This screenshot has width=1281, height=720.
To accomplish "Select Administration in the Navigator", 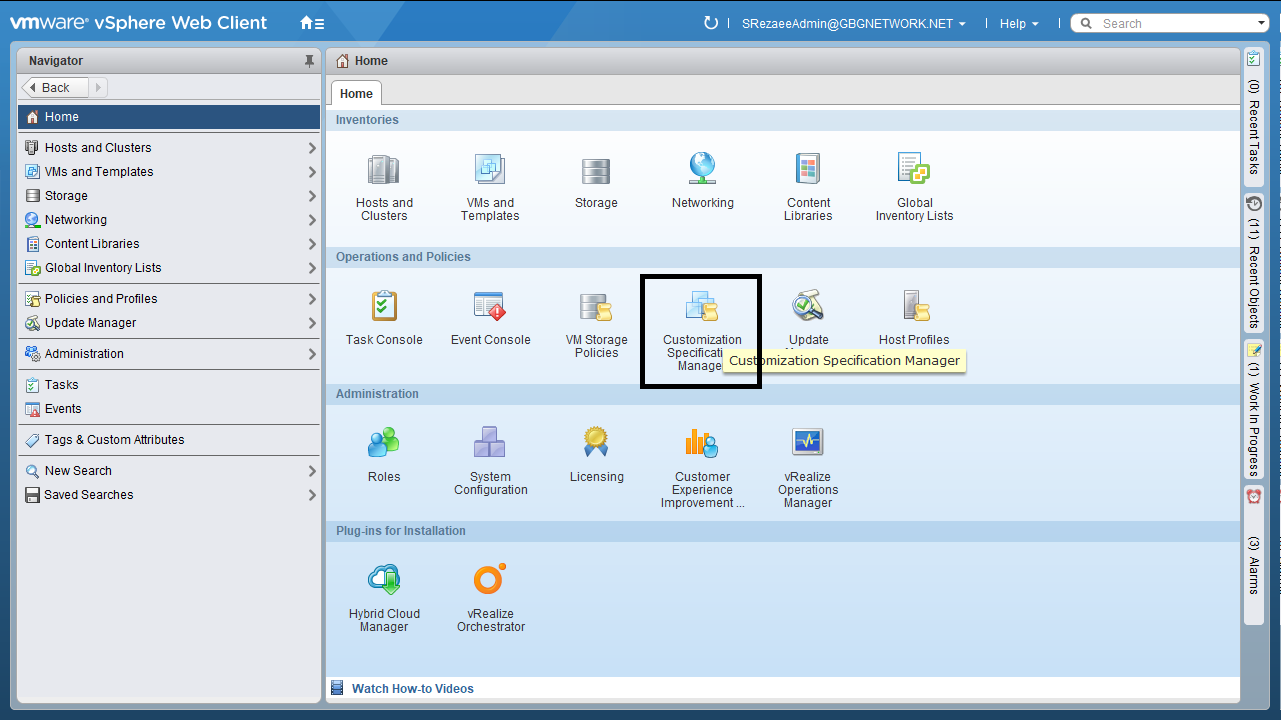I will pos(84,354).
